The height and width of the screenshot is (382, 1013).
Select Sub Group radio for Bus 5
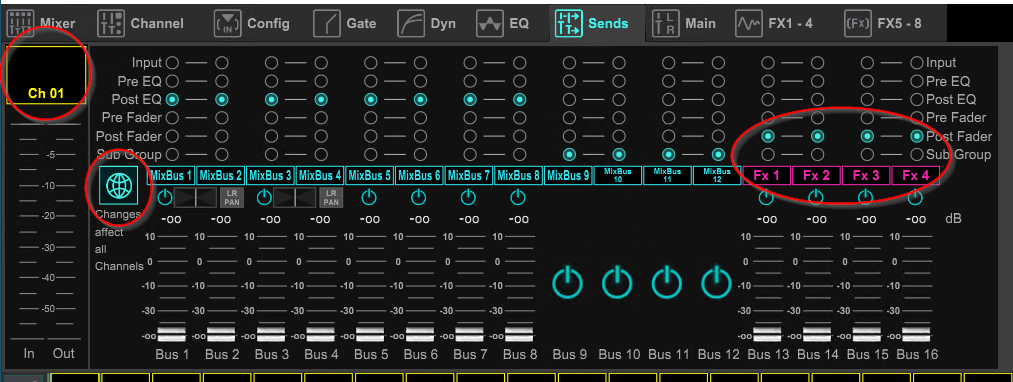pos(371,154)
